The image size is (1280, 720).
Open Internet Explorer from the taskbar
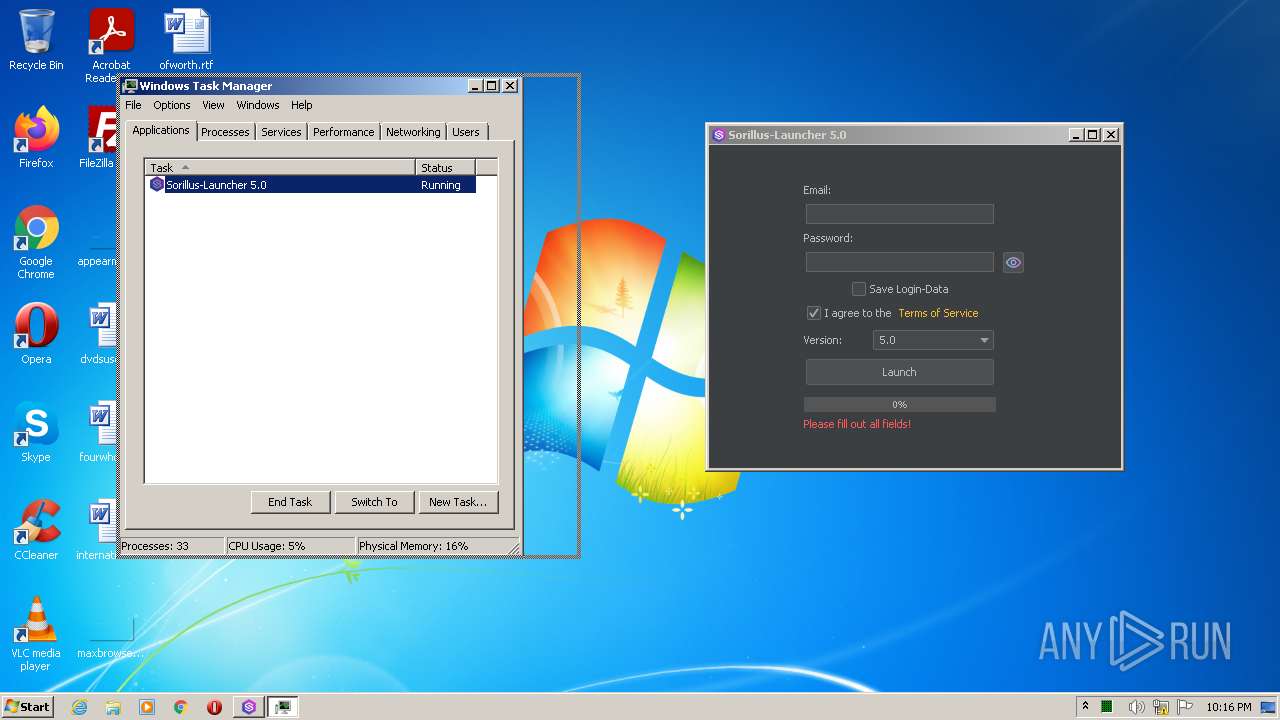[79, 707]
